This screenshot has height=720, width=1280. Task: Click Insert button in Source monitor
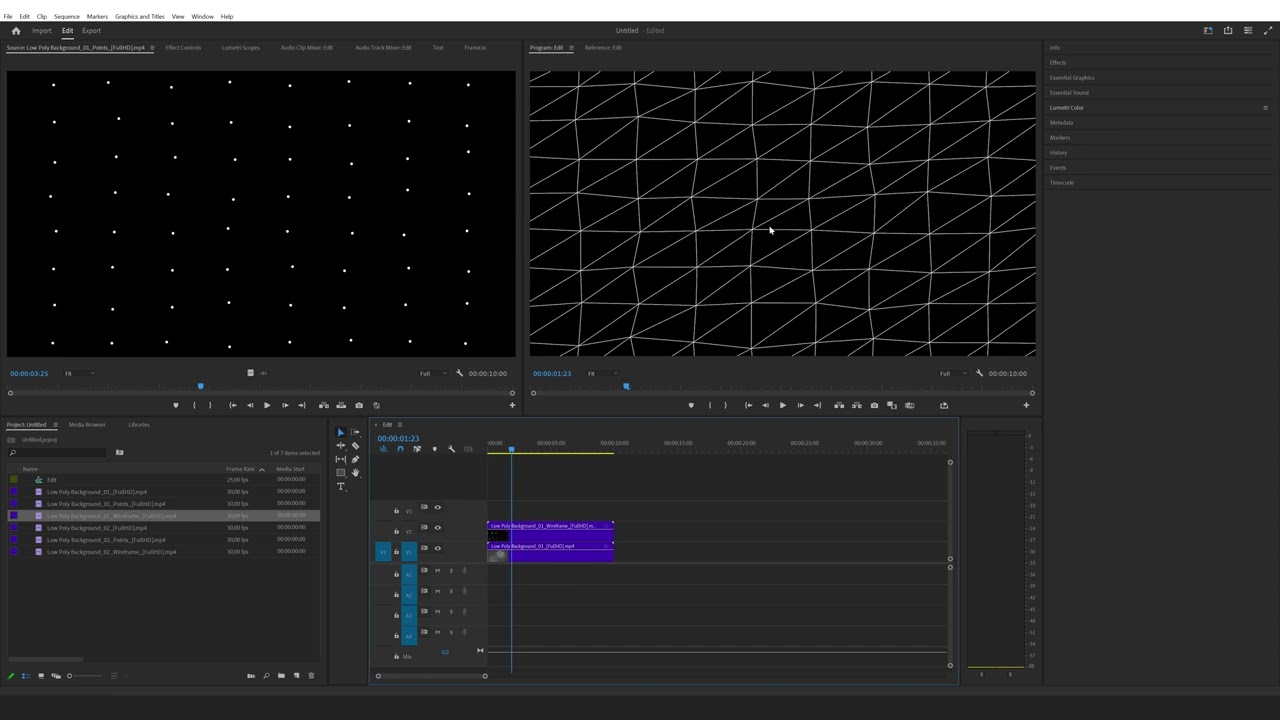pyautogui.click(x=323, y=405)
